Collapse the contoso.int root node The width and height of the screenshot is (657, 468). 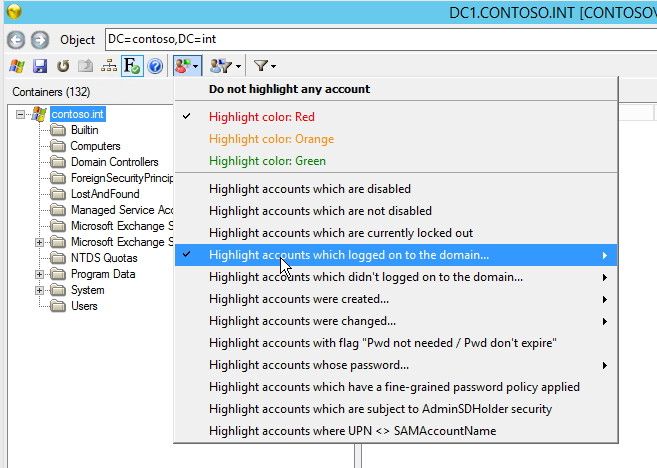point(20,114)
